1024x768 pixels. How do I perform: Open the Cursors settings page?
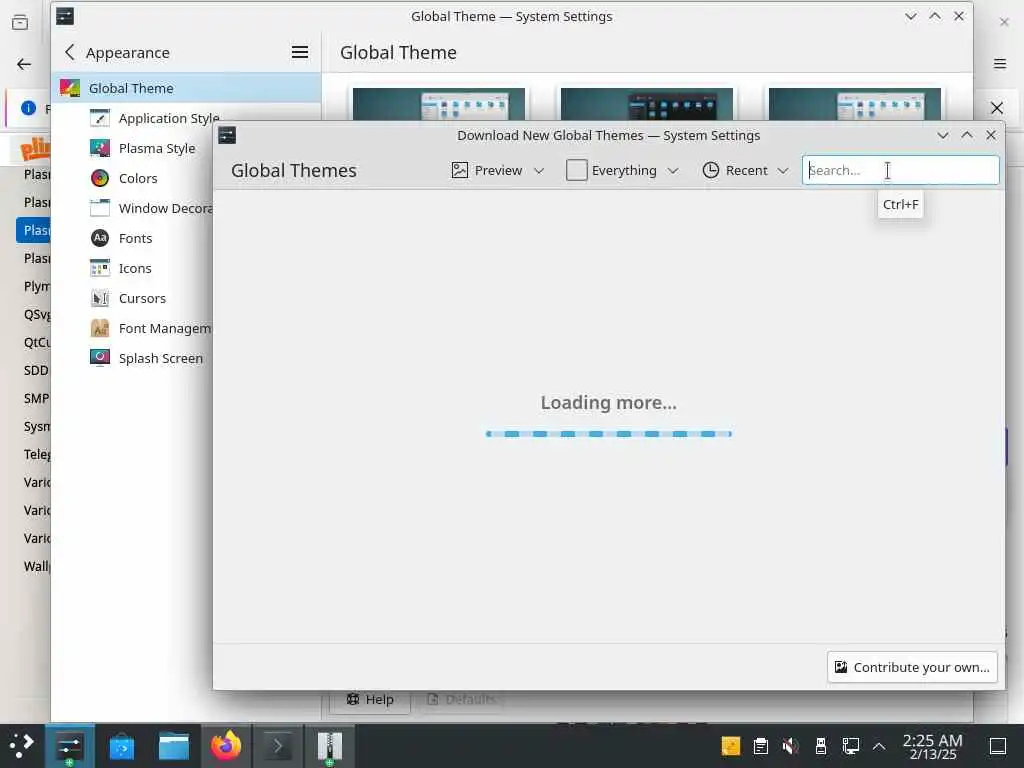142,298
